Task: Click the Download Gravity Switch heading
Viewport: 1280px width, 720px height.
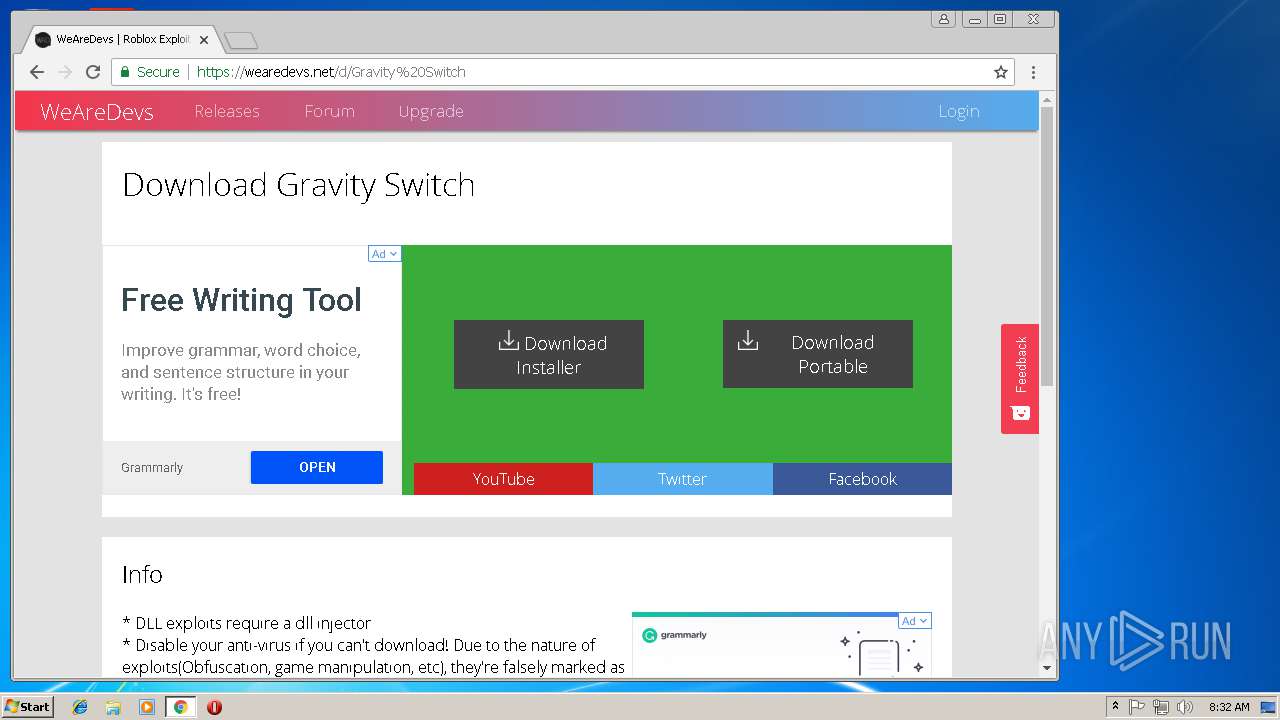Action: (x=298, y=185)
